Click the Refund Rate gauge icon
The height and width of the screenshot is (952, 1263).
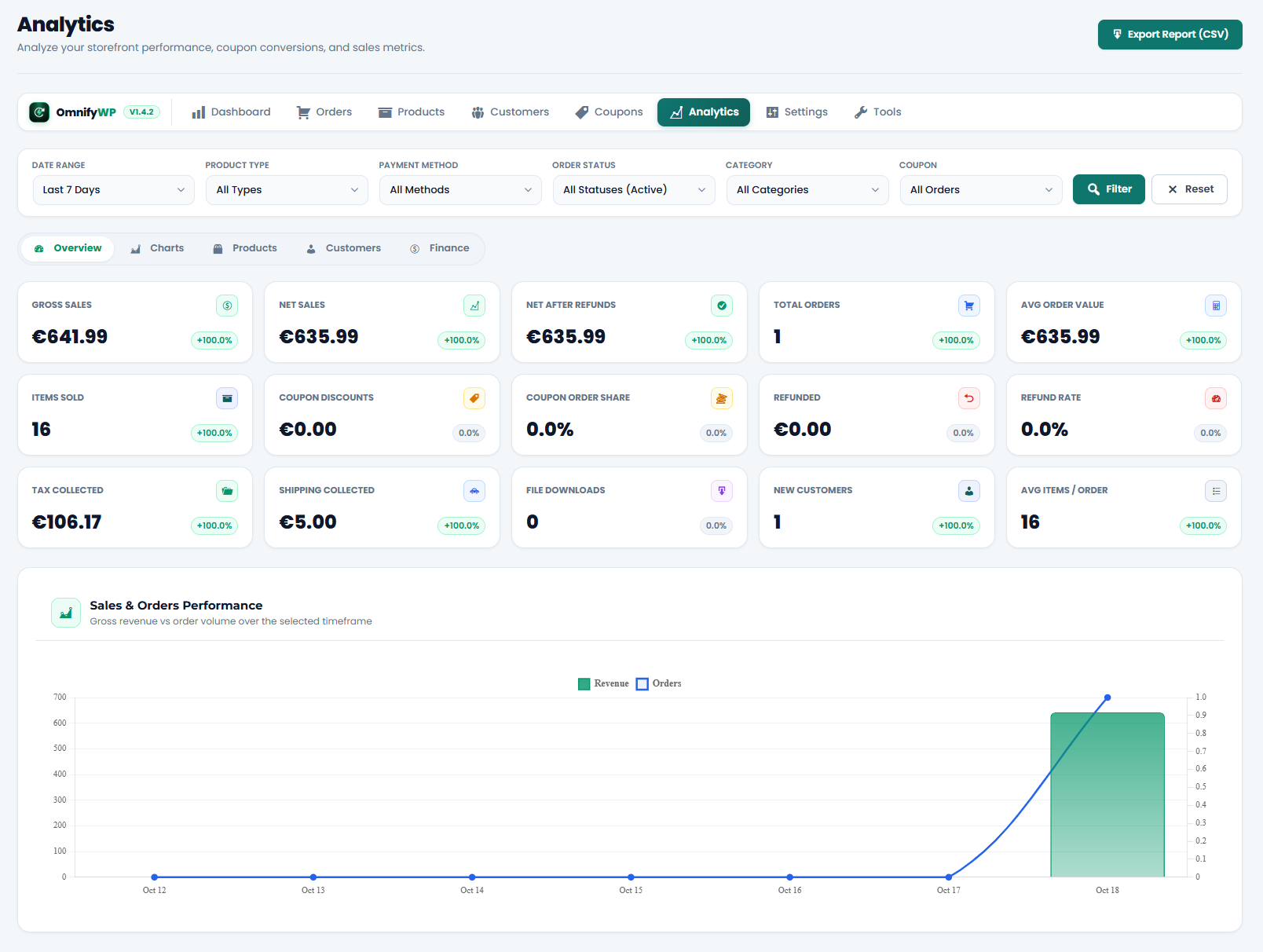(1216, 398)
